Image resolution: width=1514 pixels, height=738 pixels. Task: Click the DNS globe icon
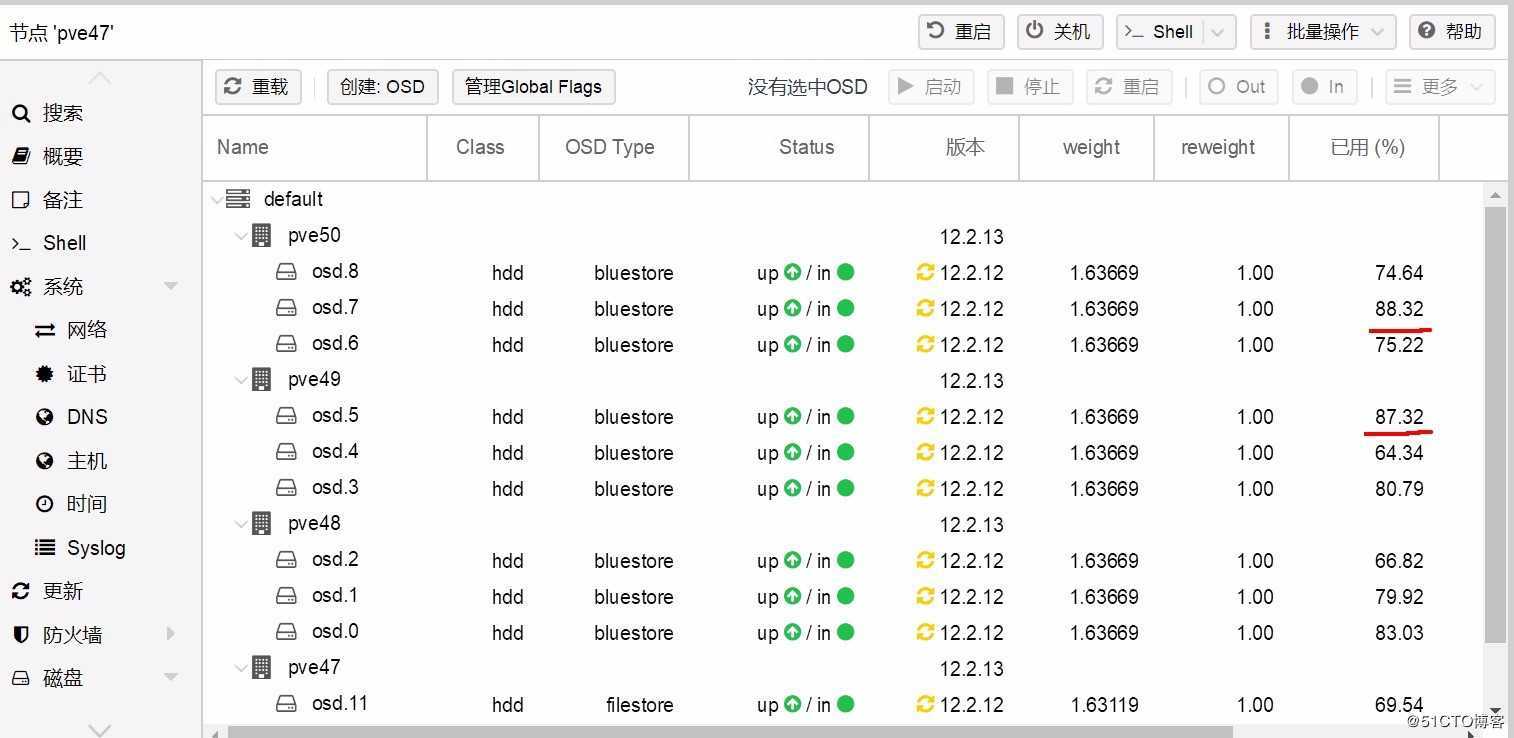click(x=45, y=417)
